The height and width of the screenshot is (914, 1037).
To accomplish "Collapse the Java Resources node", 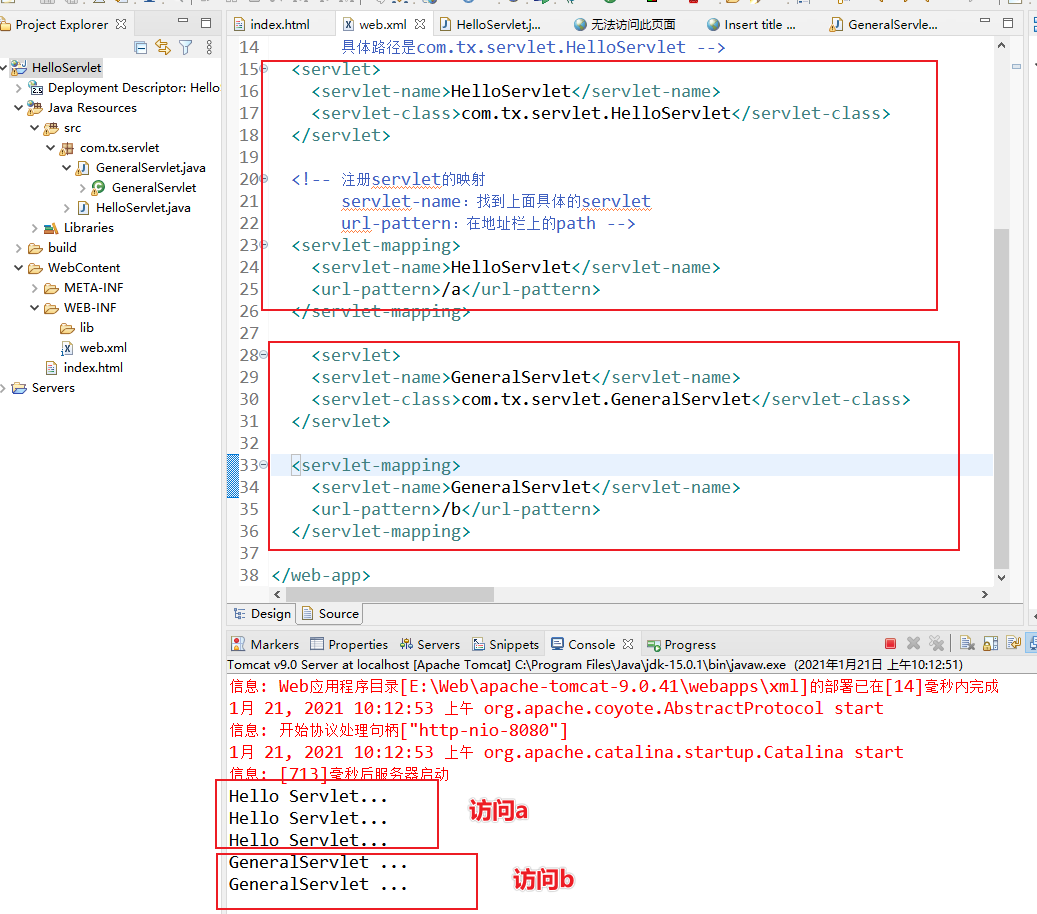I will 19,107.
